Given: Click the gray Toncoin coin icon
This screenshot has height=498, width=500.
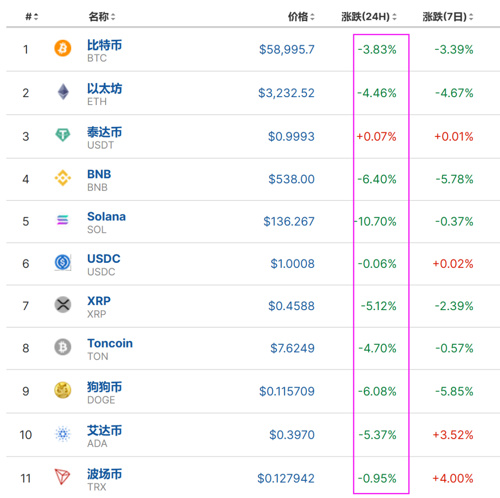Looking at the screenshot, I should [63, 347].
